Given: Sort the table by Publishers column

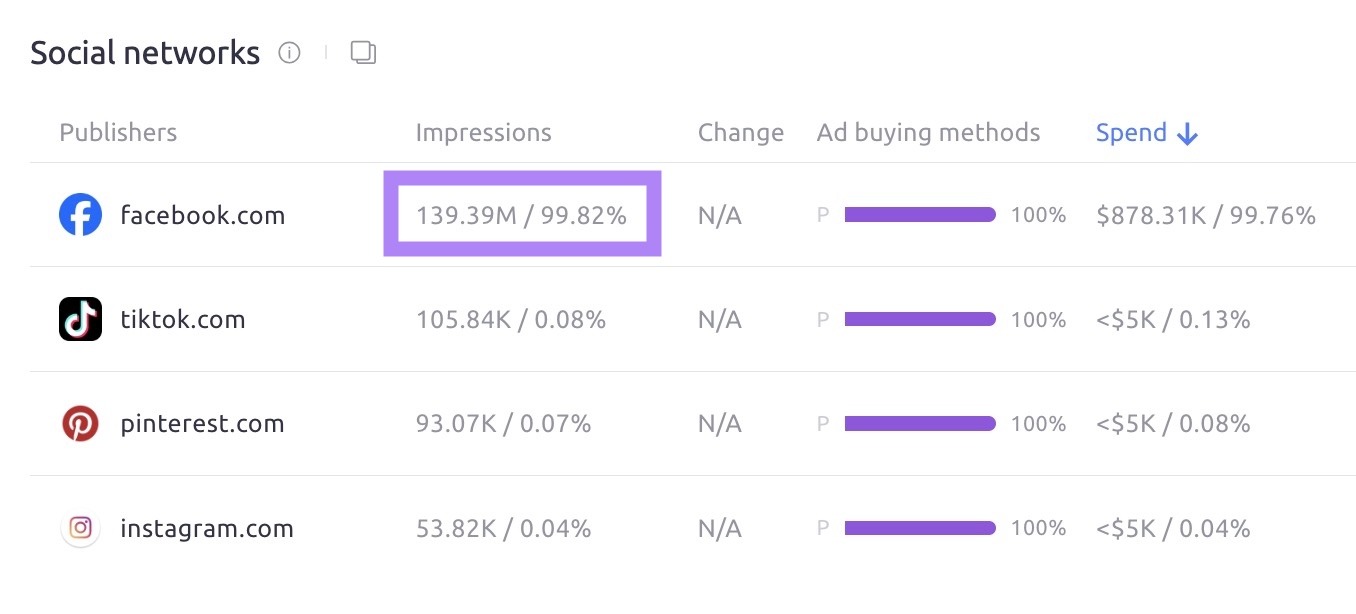Looking at the screenshot, I should (x=118, y=132).
